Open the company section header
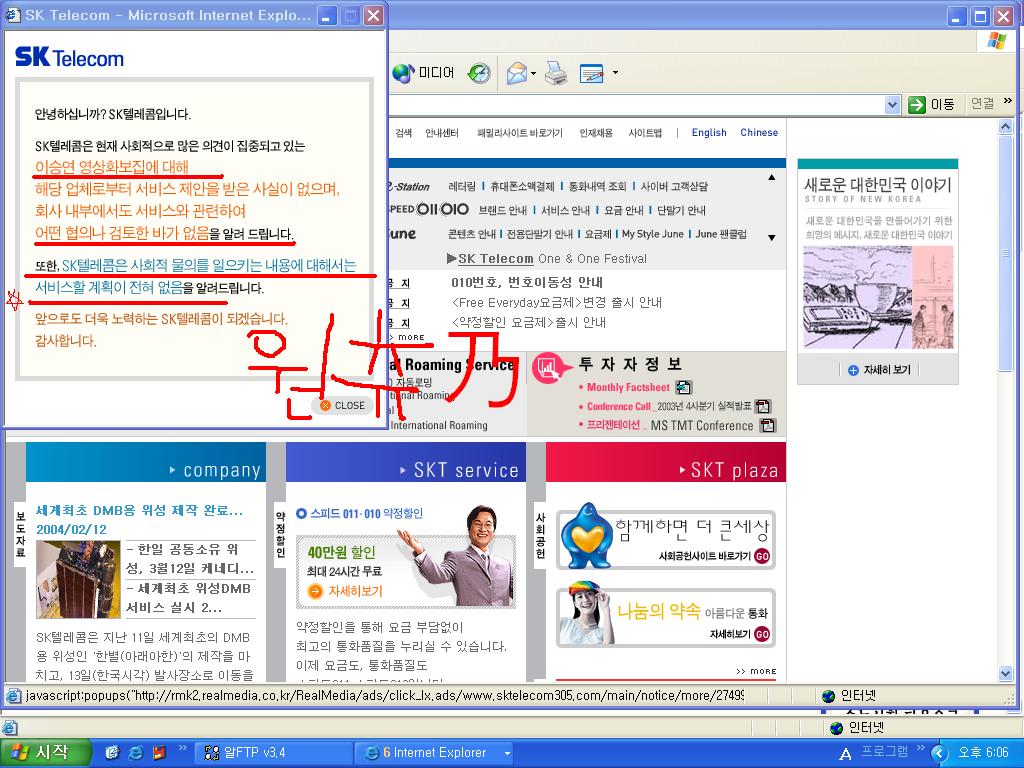1024x768 pixels. (x=146, y=462)
